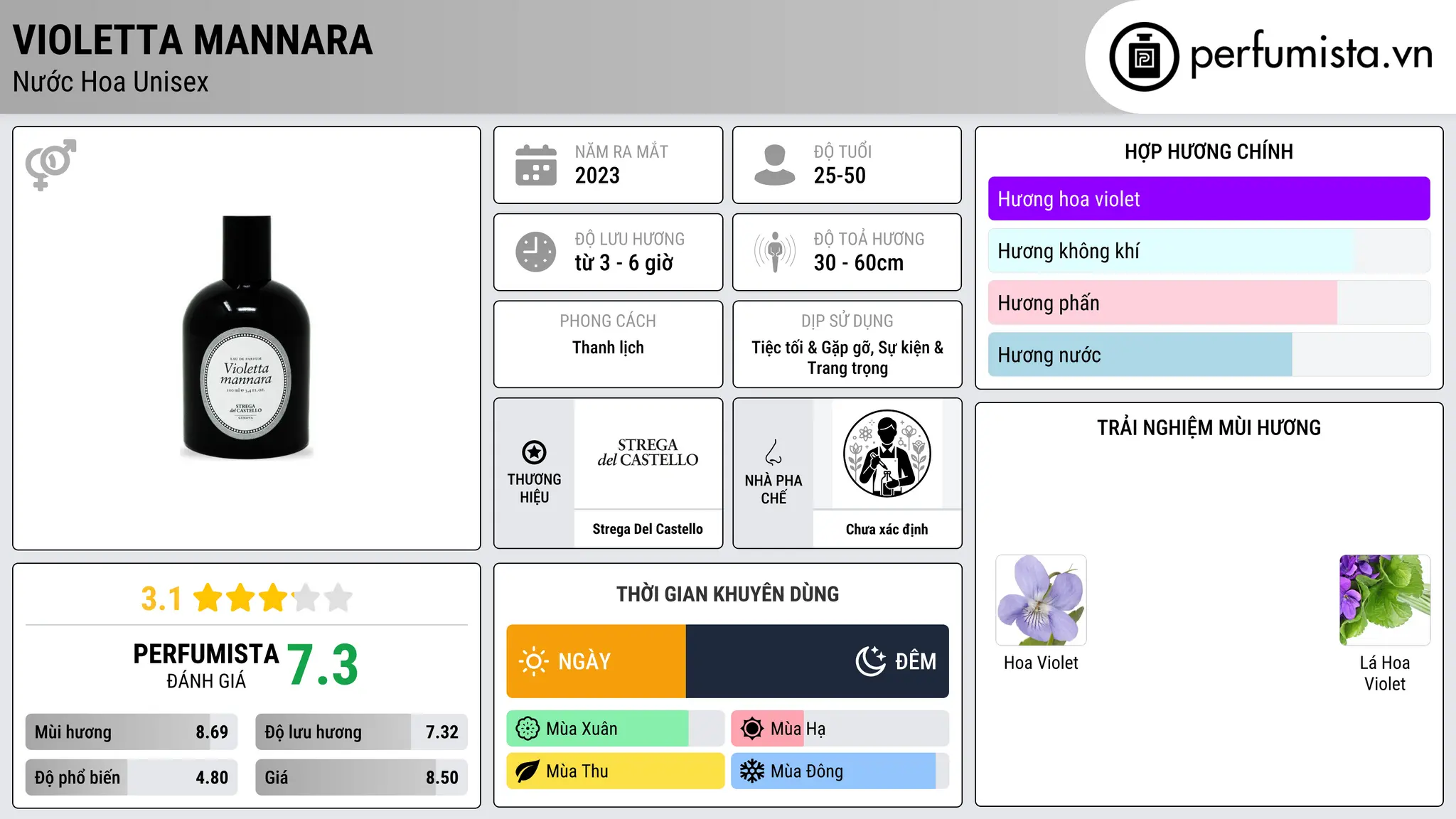Viewport: 1456px width, 819px height.
Task: Click the Lá Hoa Violet note image
Action: point(1385,600)
